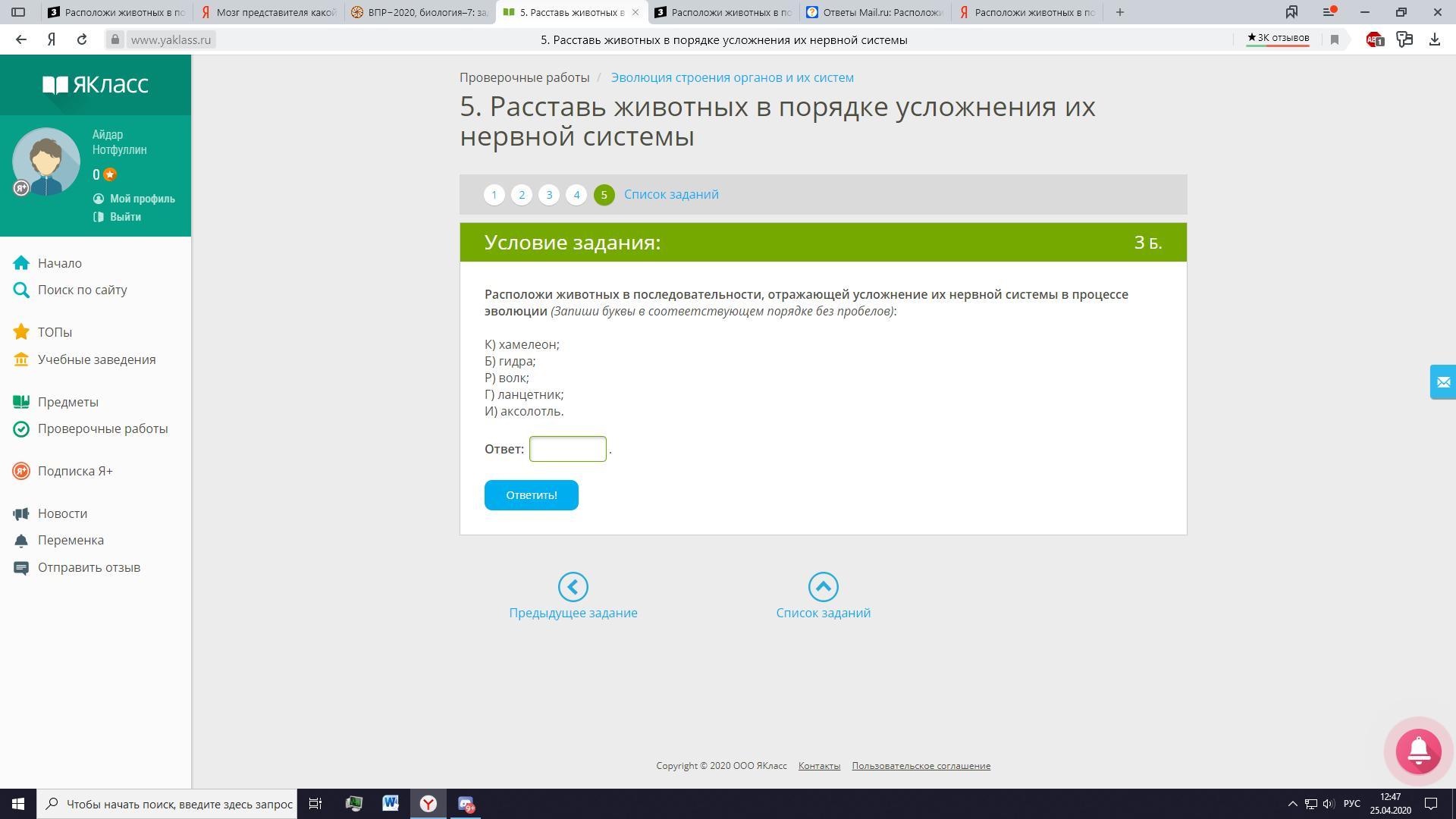Viewport: 1456px width, 819px height.
Task: Open browser downloads arrow icon
Action: (x=1434, y=39)
